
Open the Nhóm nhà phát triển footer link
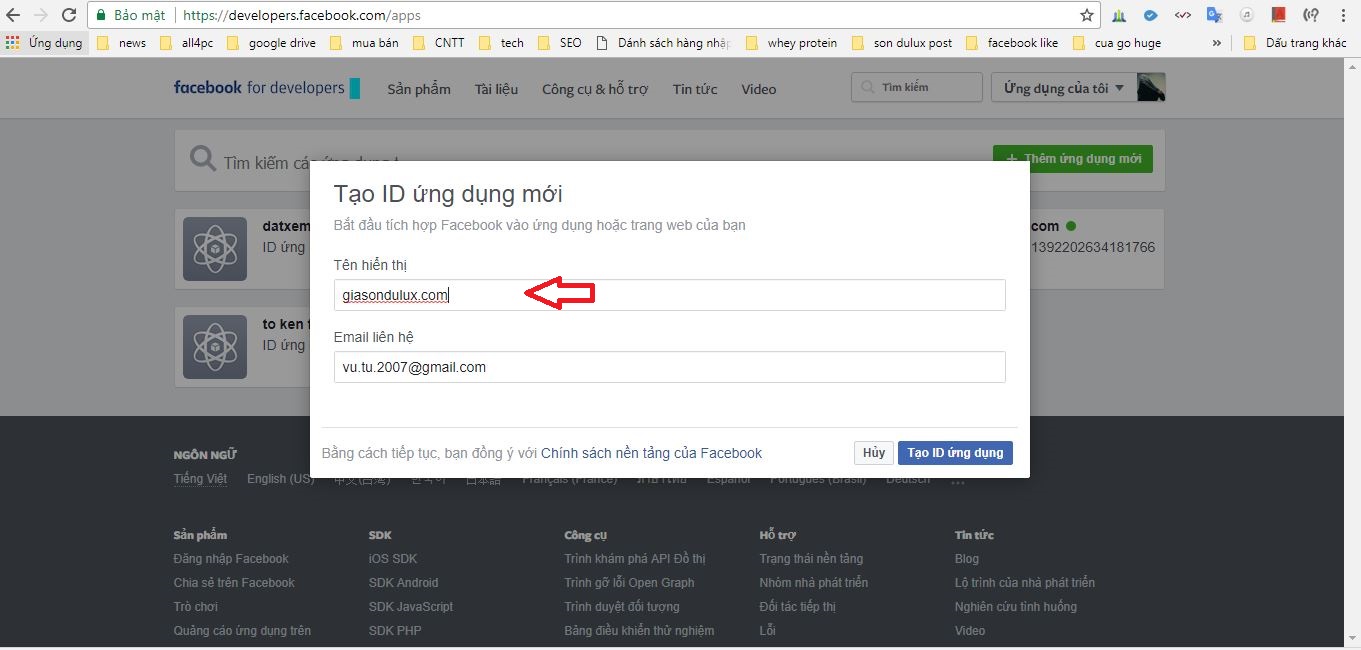tap(814, 583)
